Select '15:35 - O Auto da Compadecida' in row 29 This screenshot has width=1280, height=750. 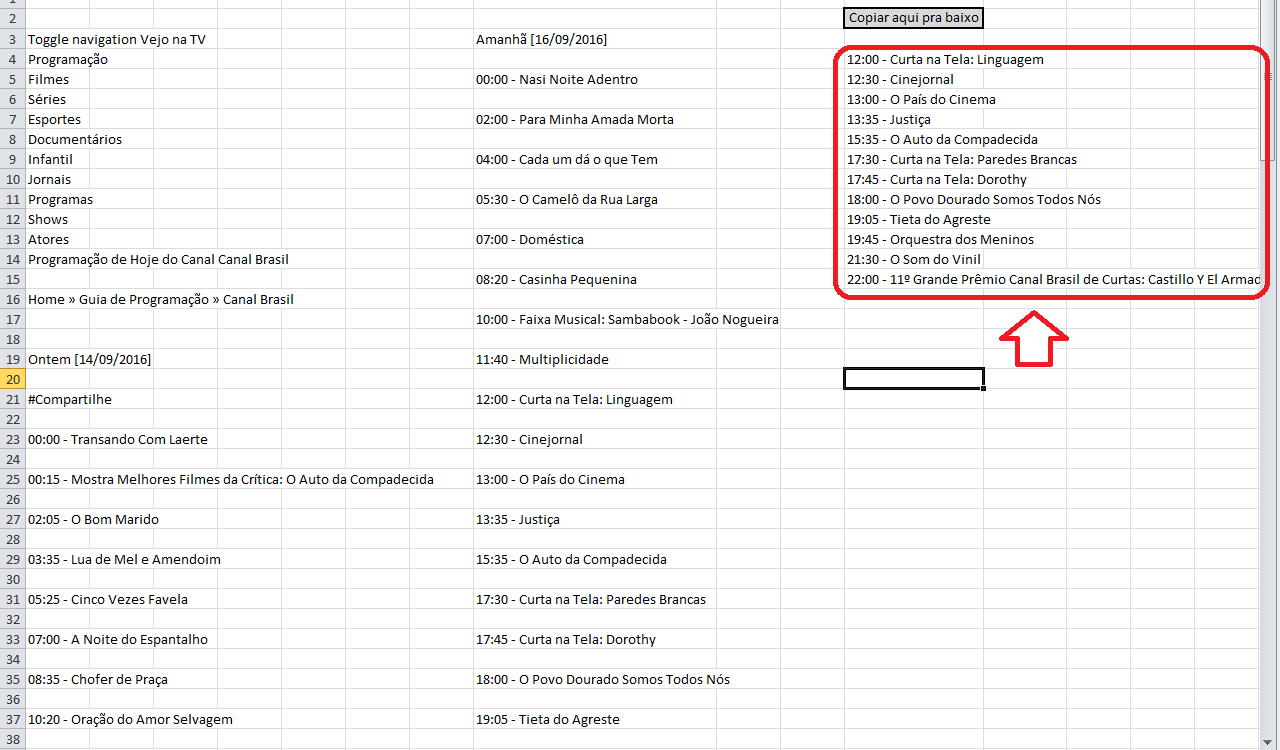pos(571,559)
